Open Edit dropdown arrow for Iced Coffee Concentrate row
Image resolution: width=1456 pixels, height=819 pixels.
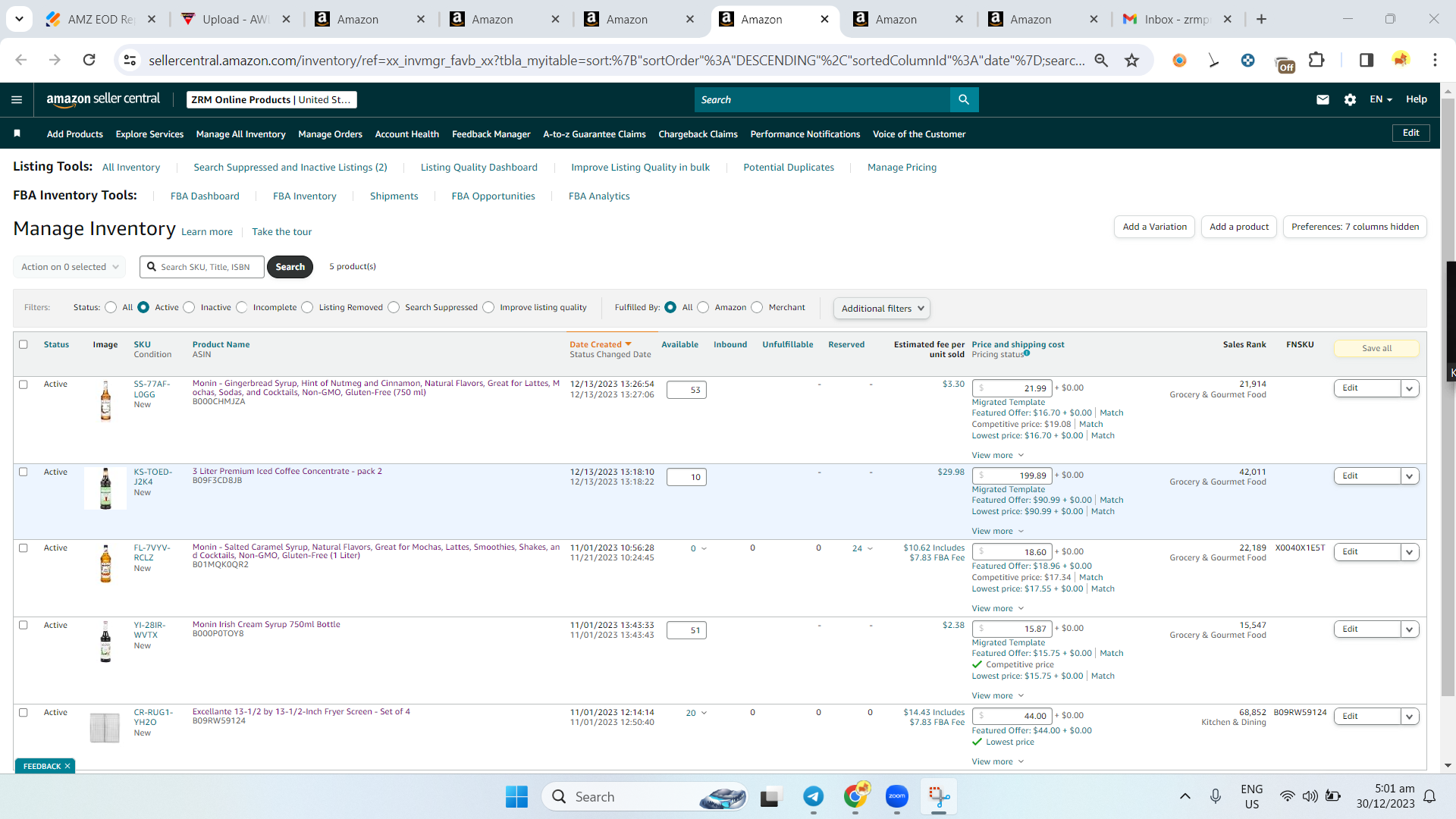[x=1410, y=476]
